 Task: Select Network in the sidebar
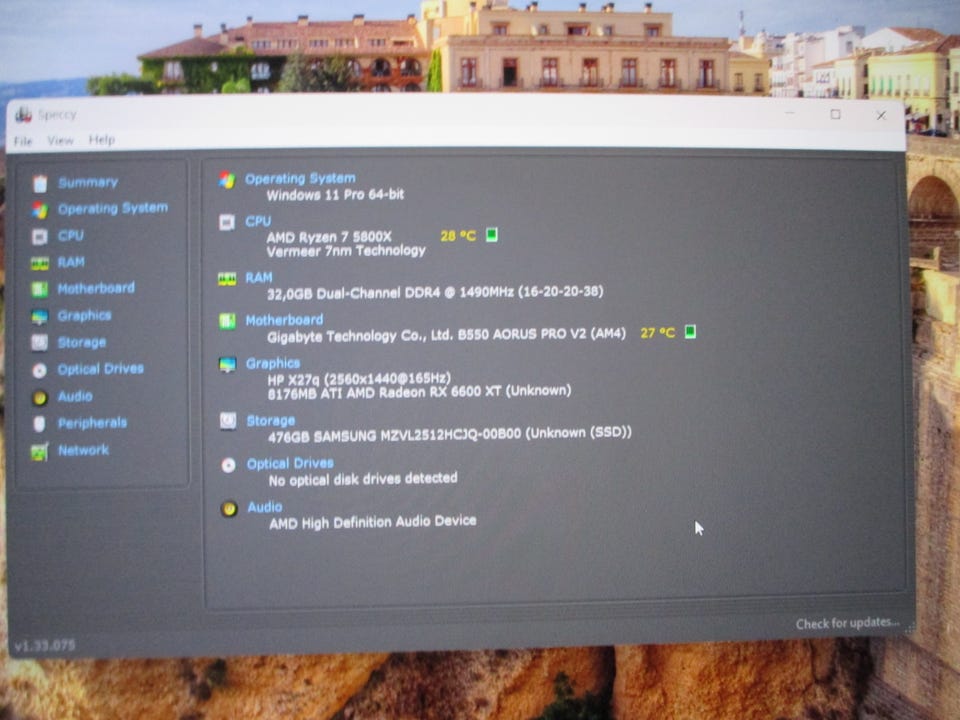83,450
